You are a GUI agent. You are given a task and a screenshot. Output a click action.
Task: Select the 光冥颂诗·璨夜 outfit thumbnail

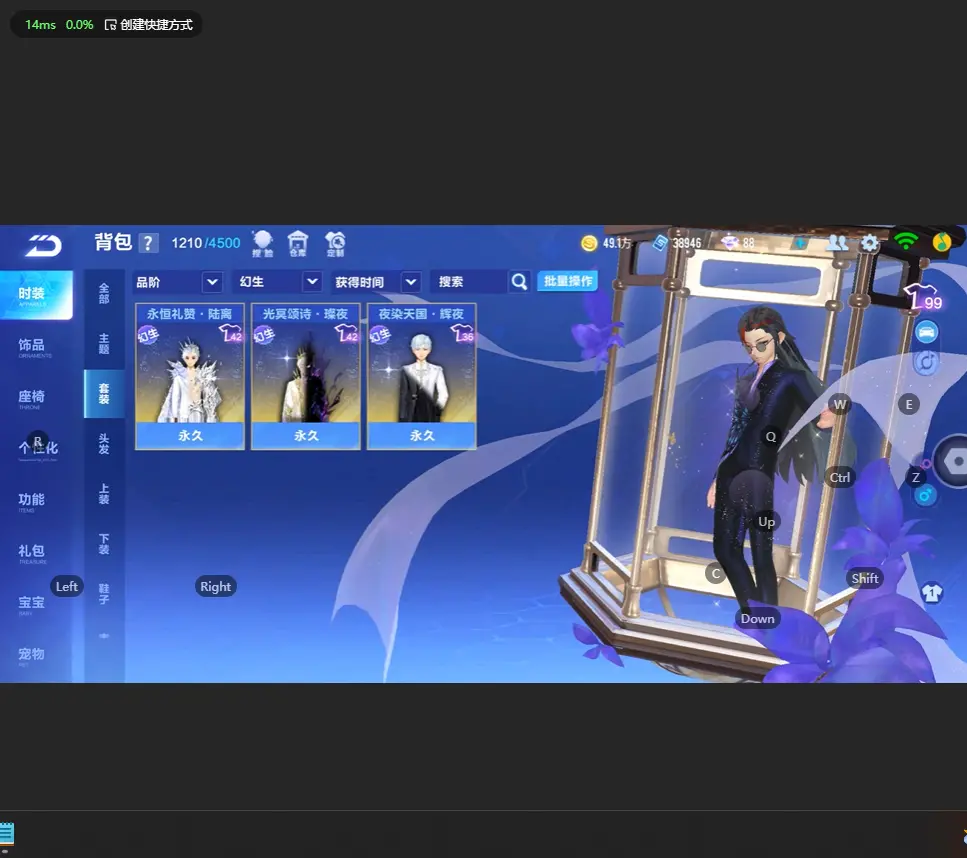coord(306,373)
